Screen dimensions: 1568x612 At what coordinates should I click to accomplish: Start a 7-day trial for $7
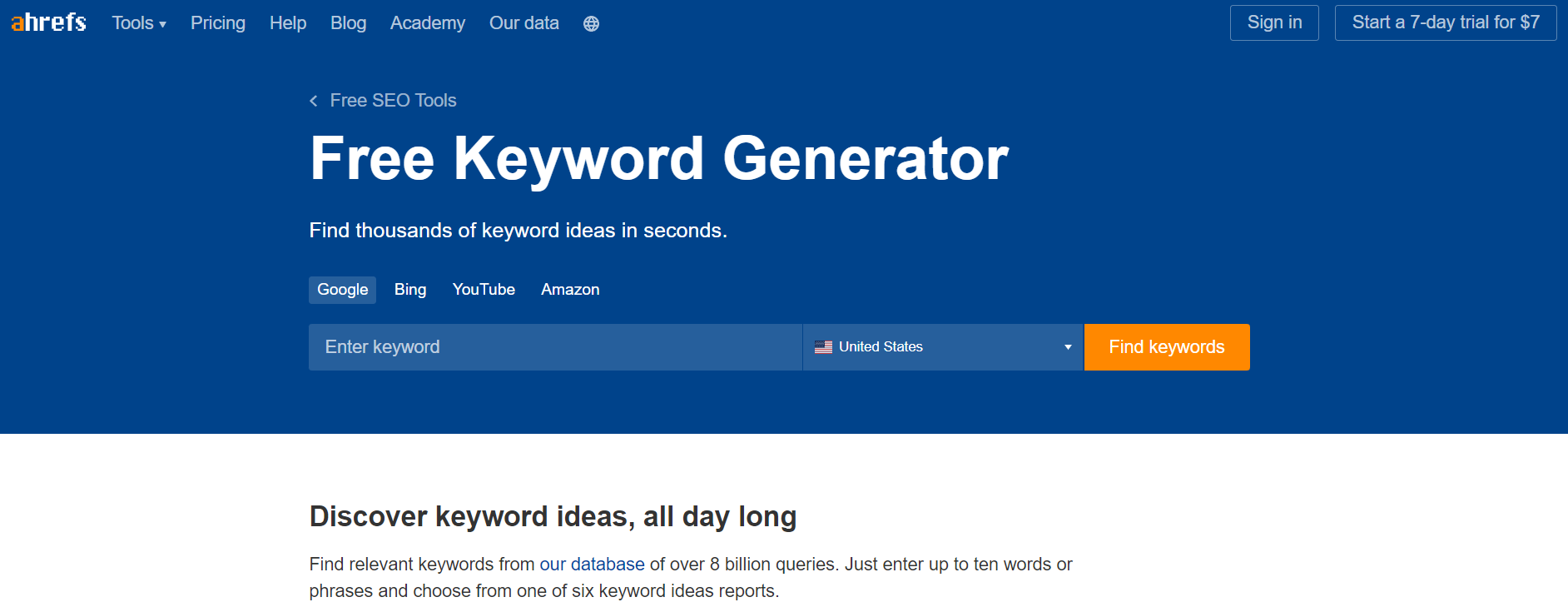tap(1446, 22)
